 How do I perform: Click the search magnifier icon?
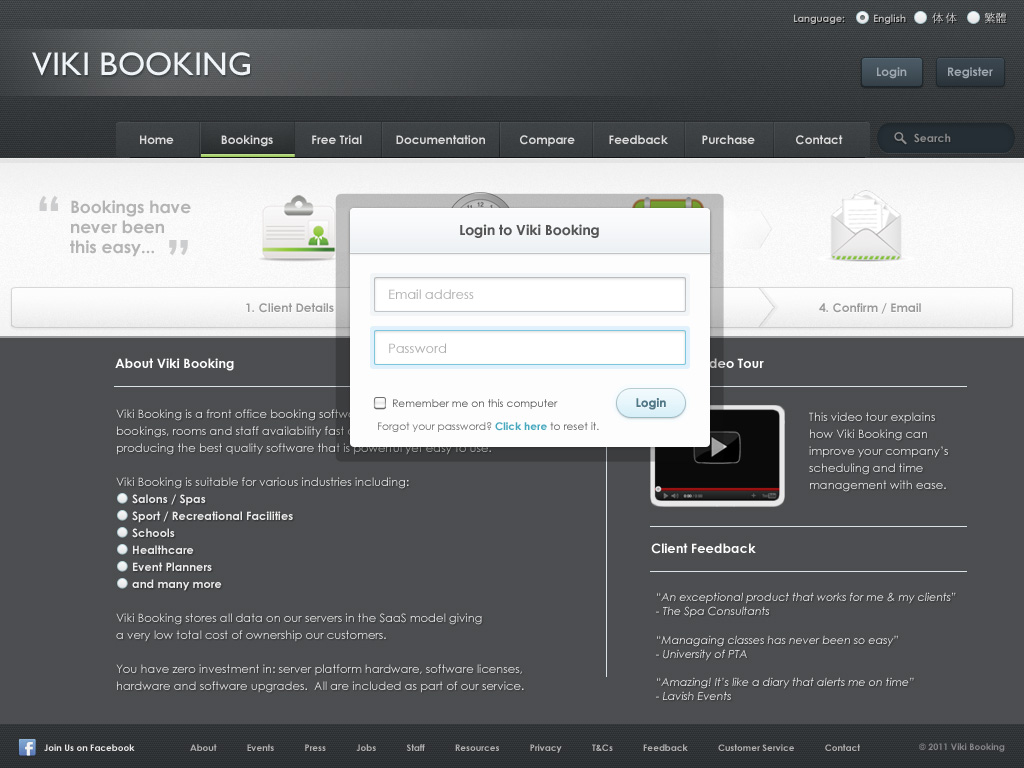point(900,138)
